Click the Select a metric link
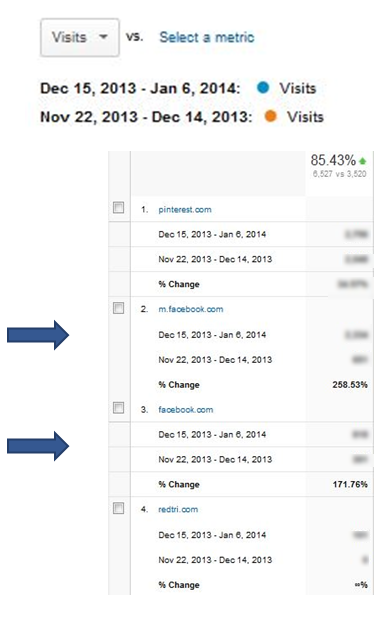The height and width of the screenshot is (619, 374). pyautogui.click(x=207, y=38)
